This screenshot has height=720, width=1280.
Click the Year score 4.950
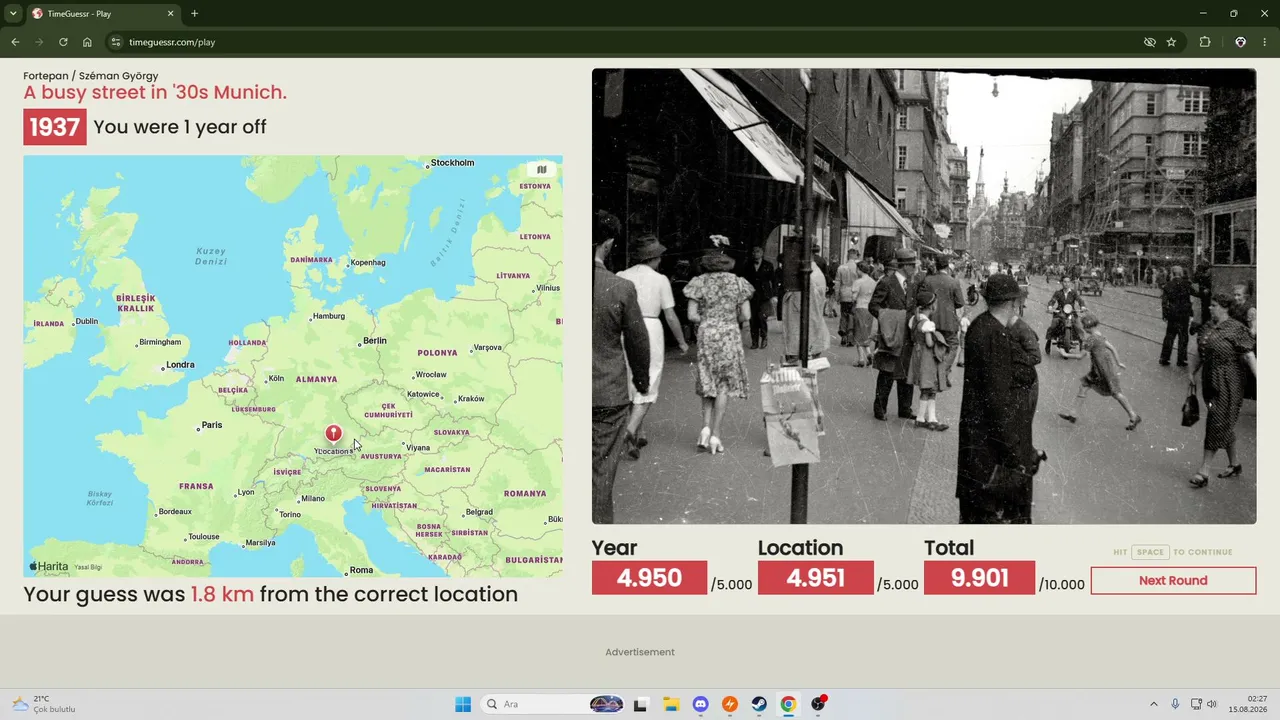coord(649,578)
